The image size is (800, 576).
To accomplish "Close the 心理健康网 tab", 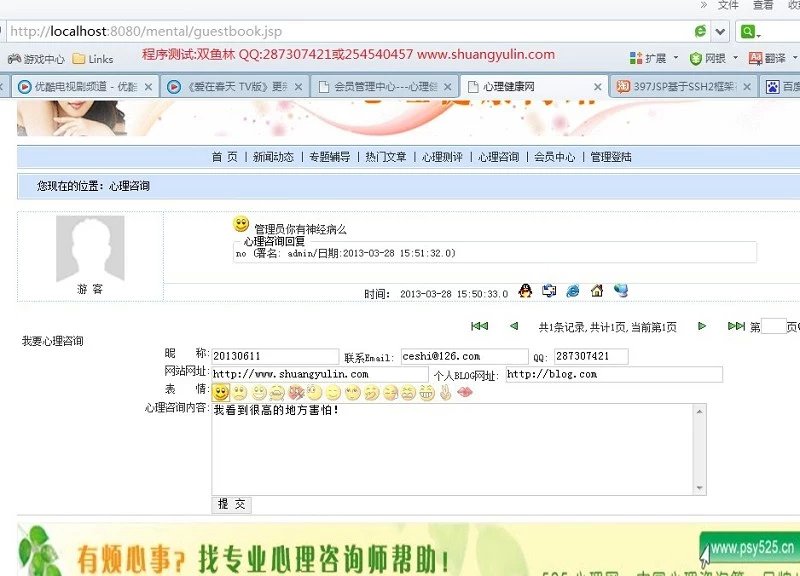I will click(597, 87).
